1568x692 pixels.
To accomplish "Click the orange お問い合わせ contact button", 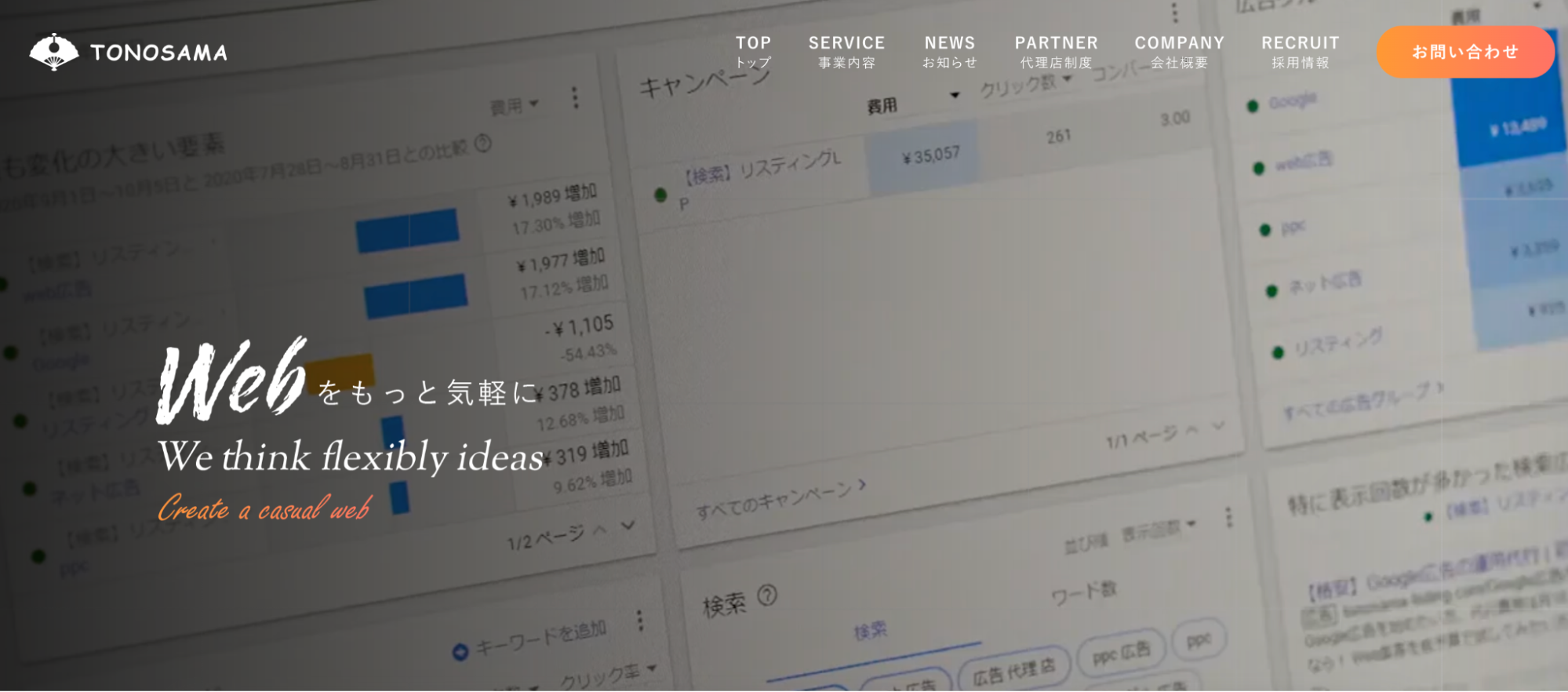I will coord(1465,52).
